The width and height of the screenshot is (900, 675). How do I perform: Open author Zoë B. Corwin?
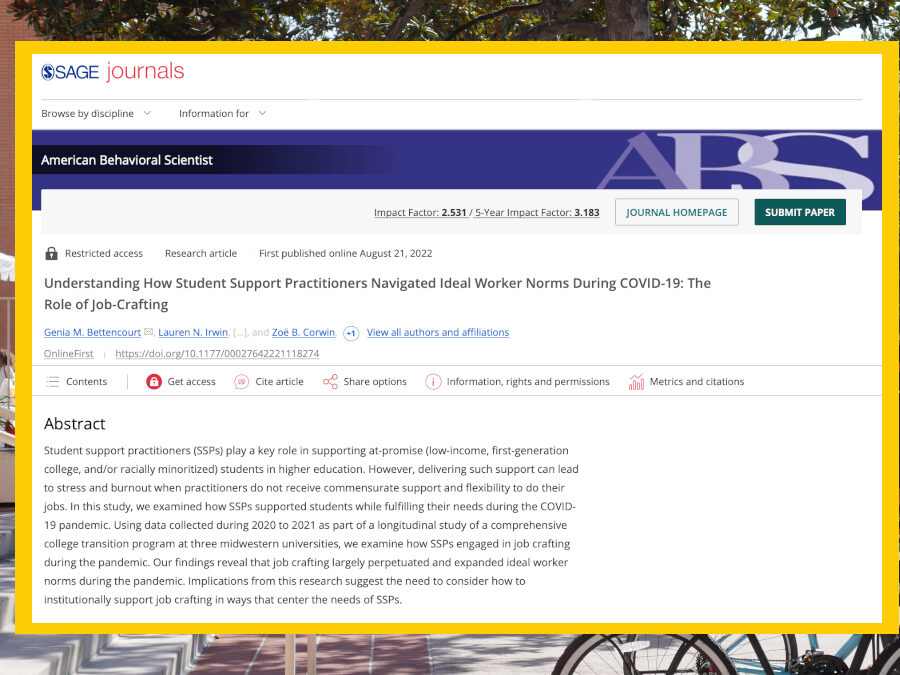pos(303,332)
